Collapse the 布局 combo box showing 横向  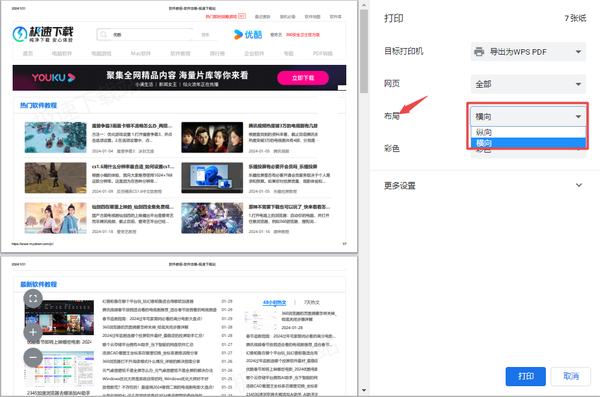(528, 116)
